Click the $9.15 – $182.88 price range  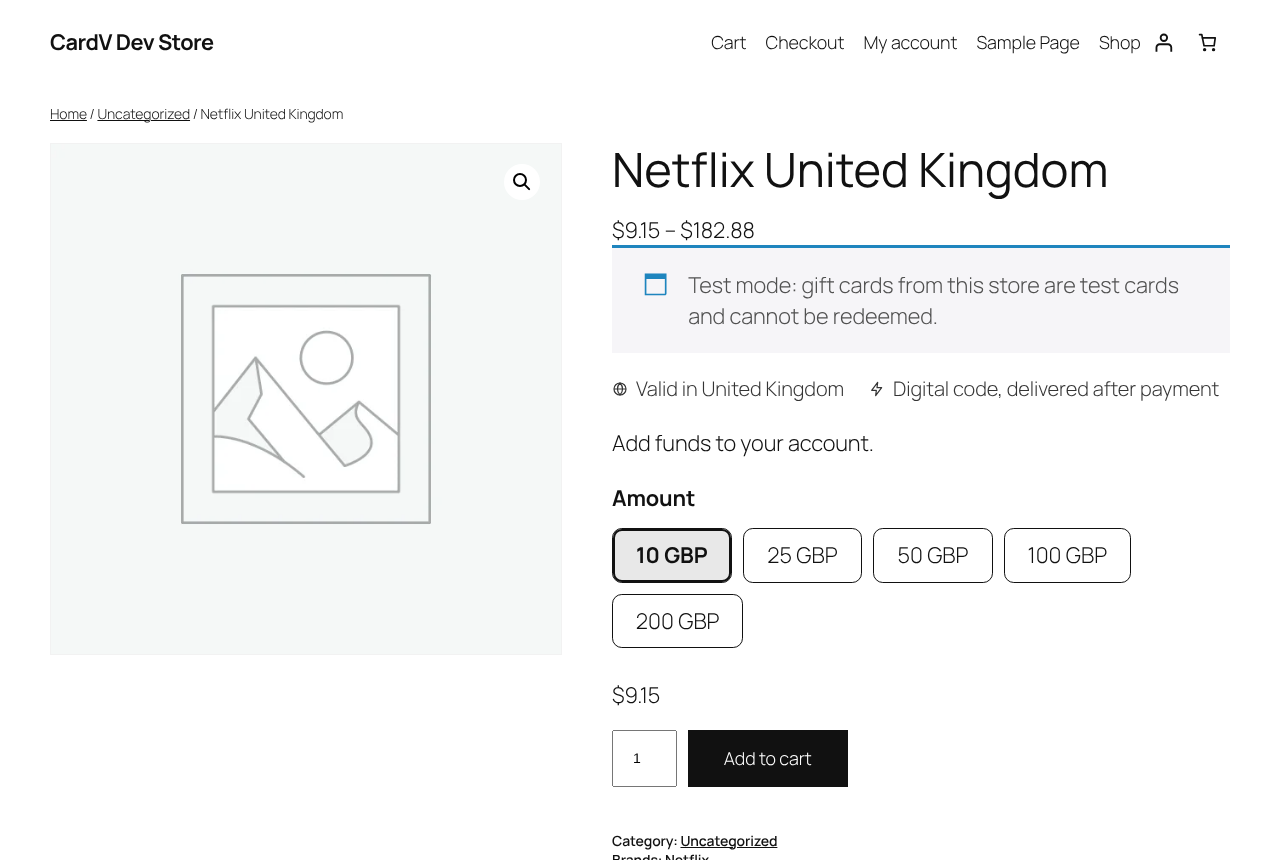point(683,230)
